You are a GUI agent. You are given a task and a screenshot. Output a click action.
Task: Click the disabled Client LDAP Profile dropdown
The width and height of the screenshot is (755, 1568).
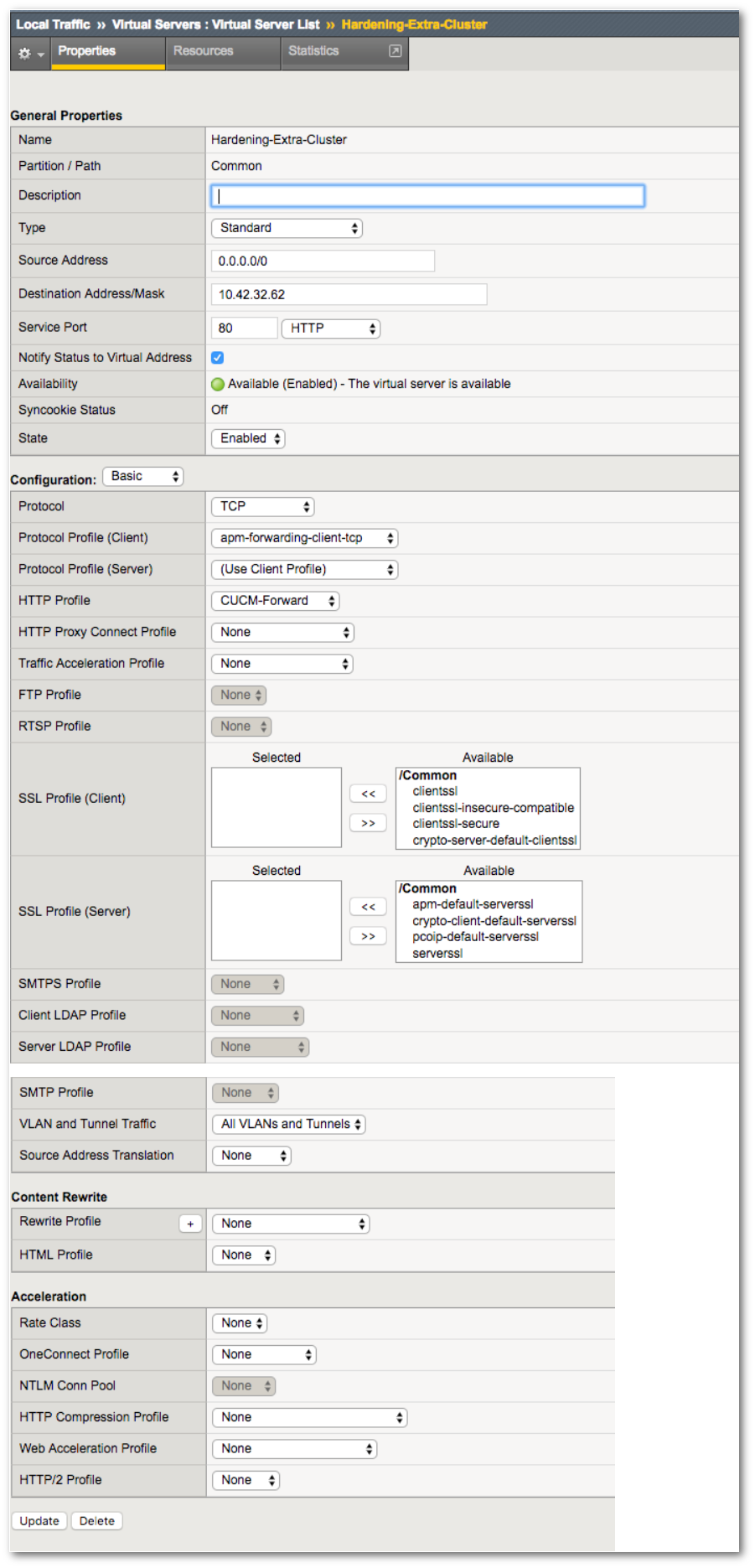[x=257, y=1016]
